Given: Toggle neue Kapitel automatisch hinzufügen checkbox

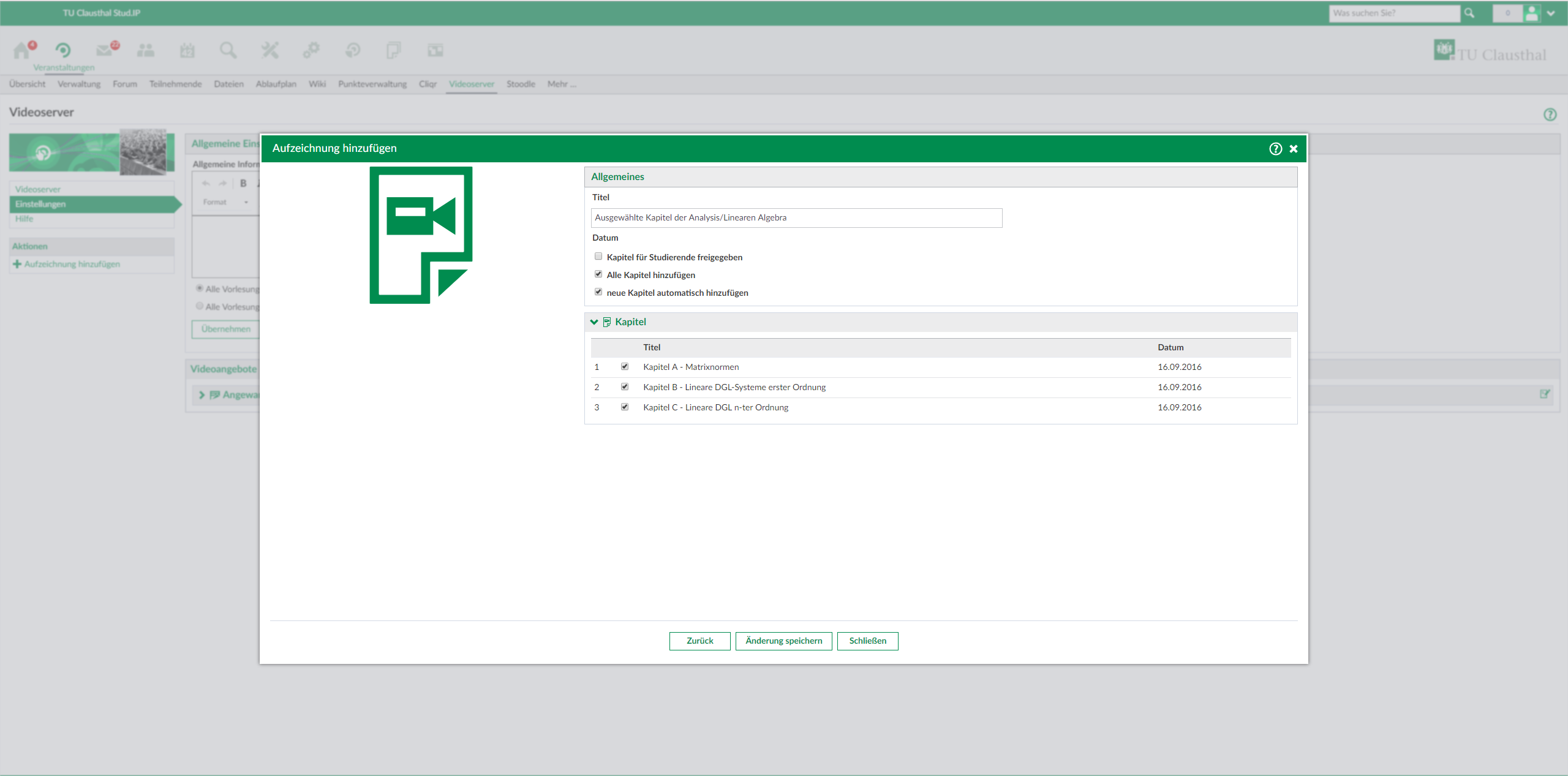Looking at the screenshot, I should coord(598,292).
